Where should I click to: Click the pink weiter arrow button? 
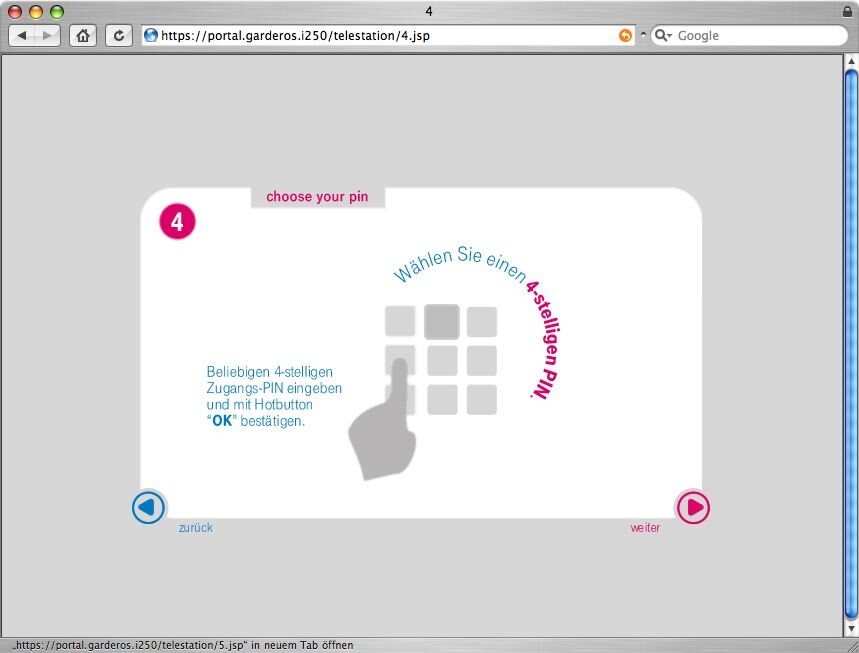pyautogui.click(x=692, y=507)
